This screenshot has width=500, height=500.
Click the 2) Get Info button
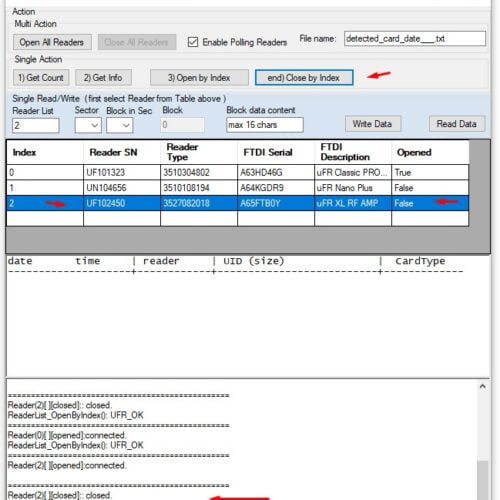(x=103, y=78)
